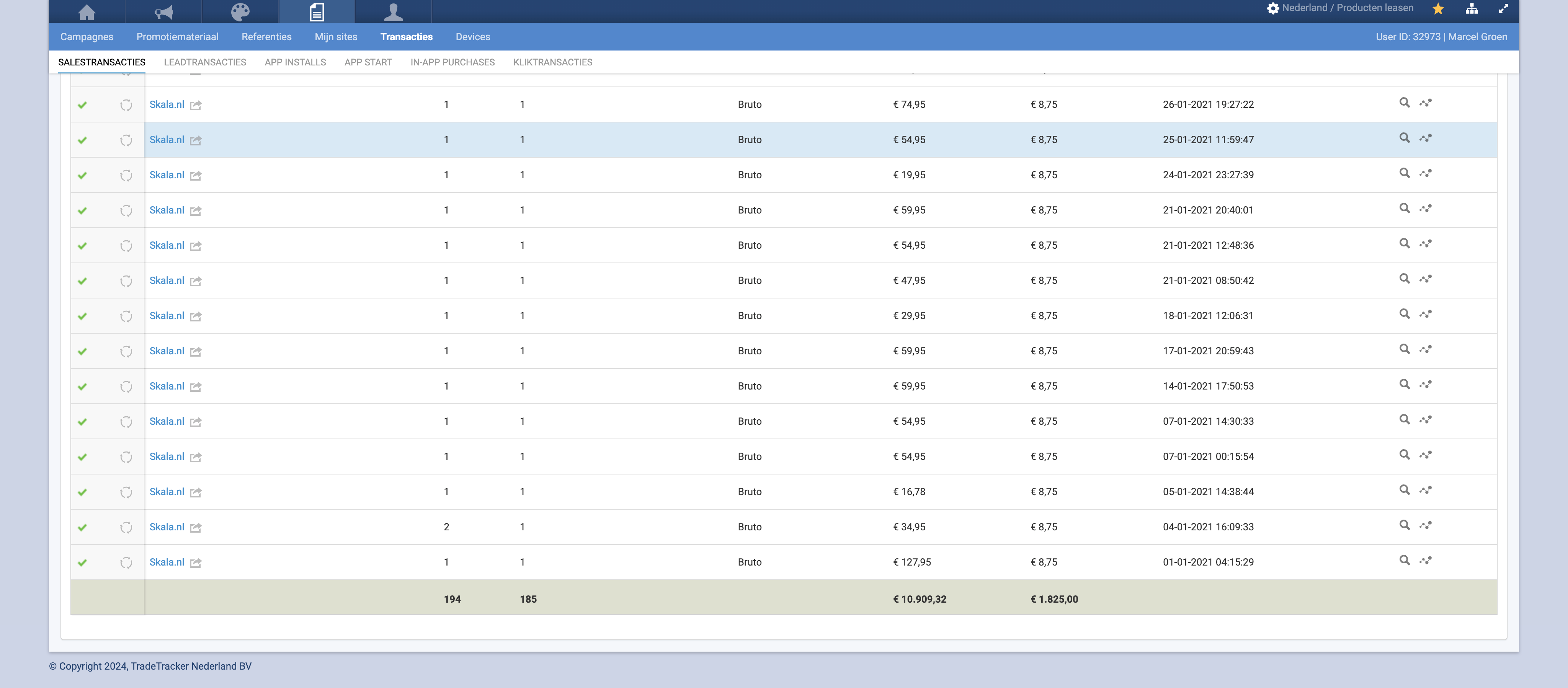Toggle fullscreen with expand arrows icon
1568x688 pixels.
(1503, 8)
